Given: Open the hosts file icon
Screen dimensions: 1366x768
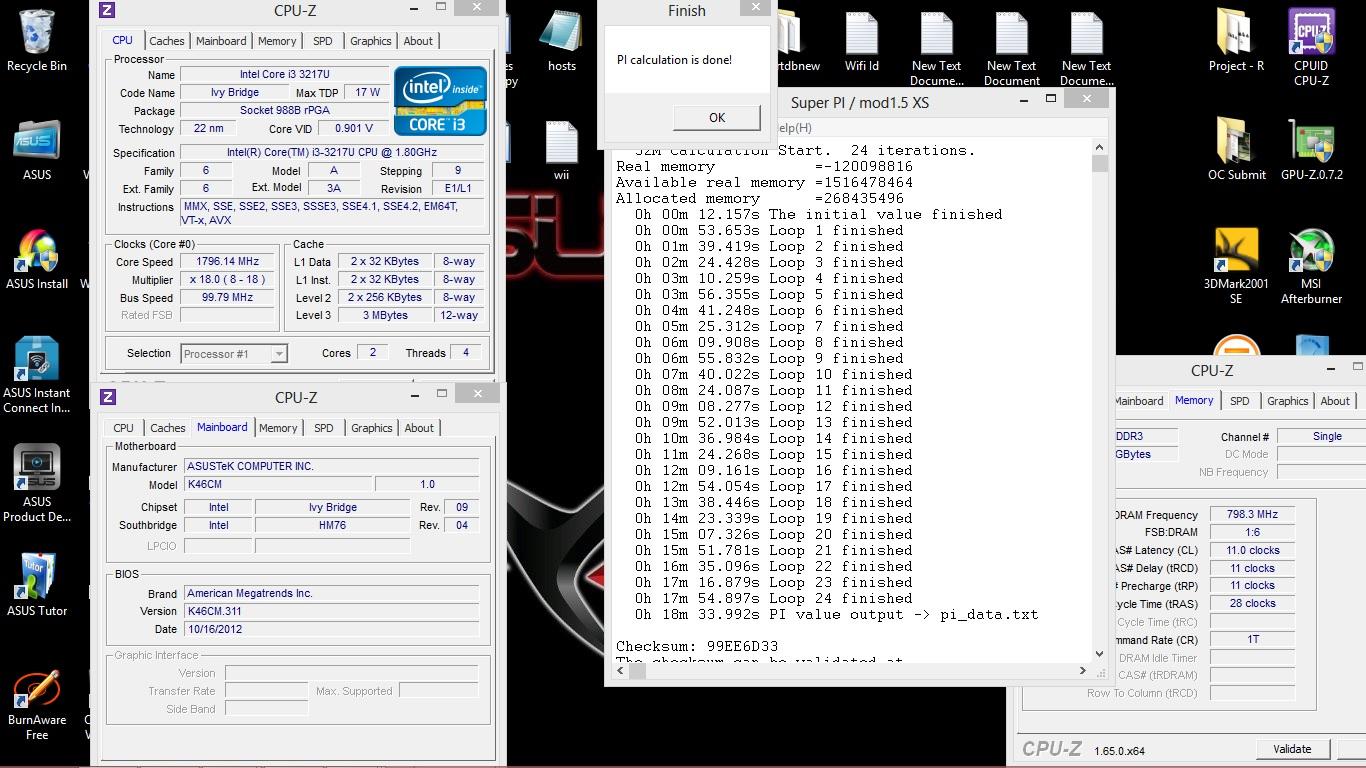Looking at the screenshot, I should pyautogui.click(x=562, y=42).
